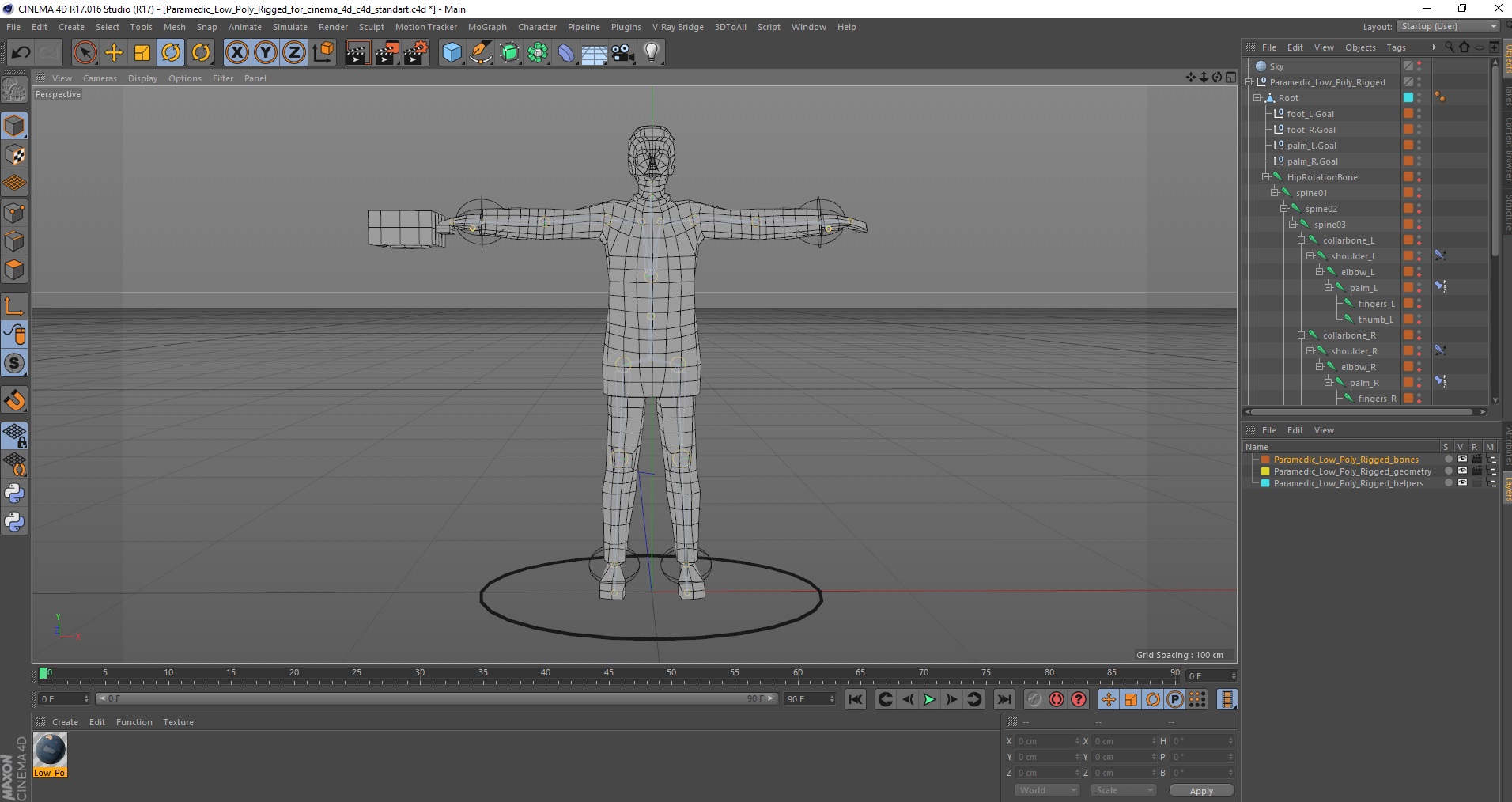The width and height of the screenshot is (1512, 802).
Task: Toggle solo for Paramedic_Low_Poly_Rigged_bones layer
Action: pyautogui.click(x=1449, y=460)
